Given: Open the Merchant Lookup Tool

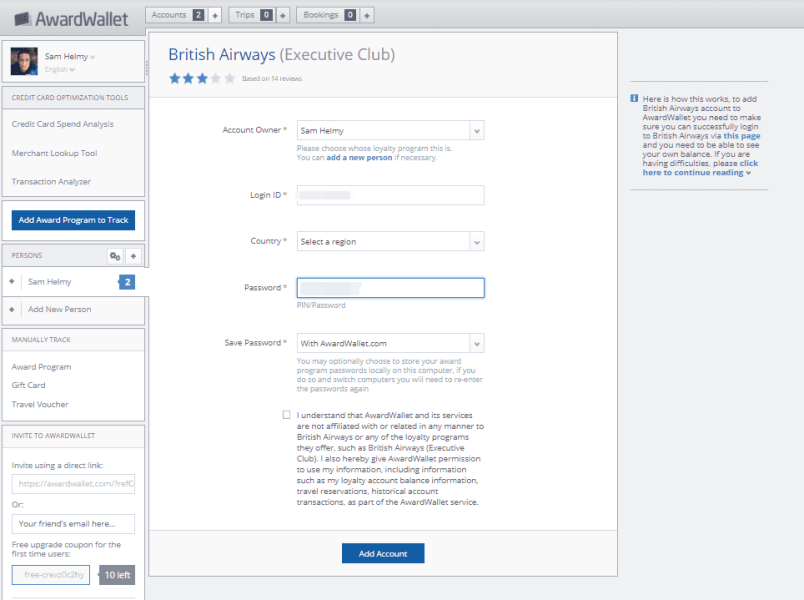Looking at the screenshot, I should pos(54,153).
